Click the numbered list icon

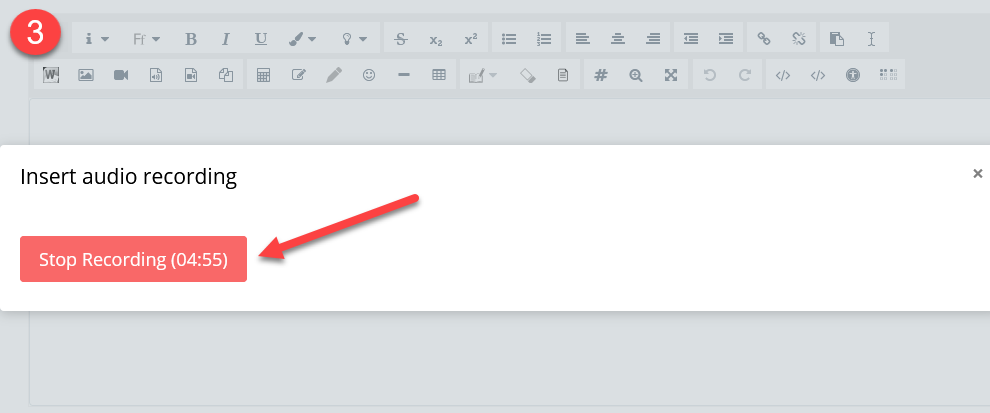pos(544,39)
